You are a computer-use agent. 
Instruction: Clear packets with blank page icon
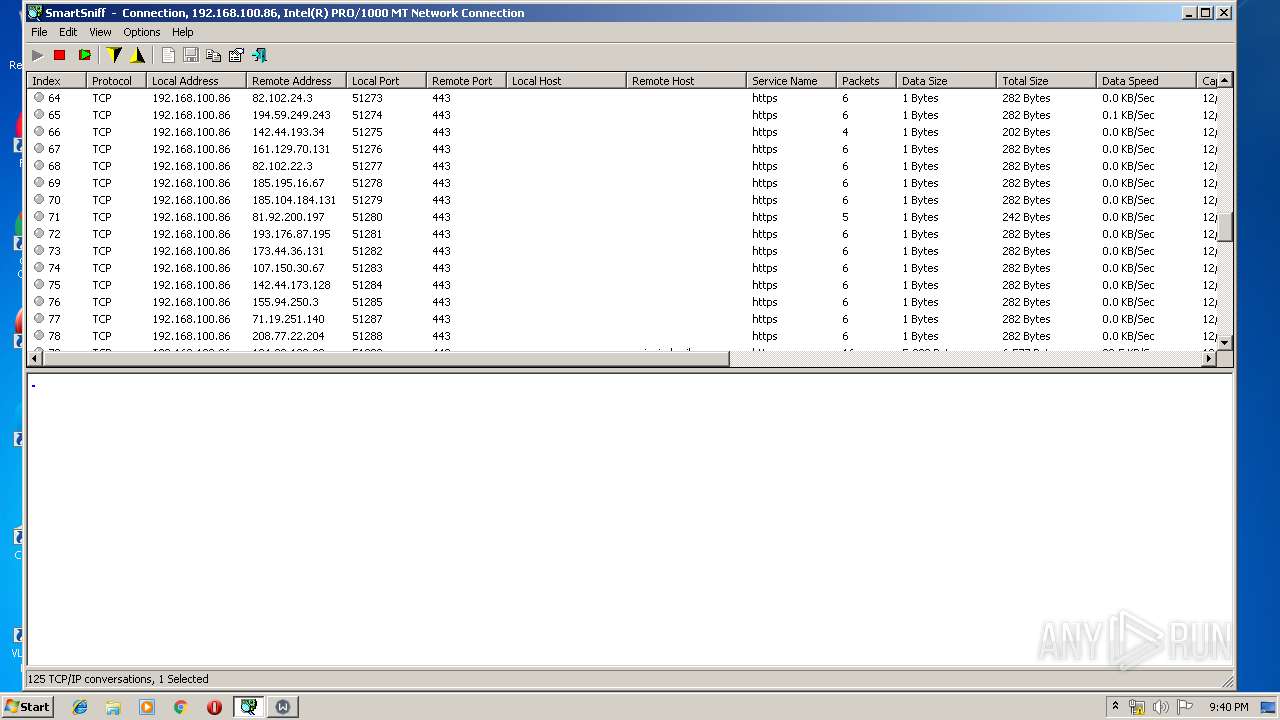168,55
